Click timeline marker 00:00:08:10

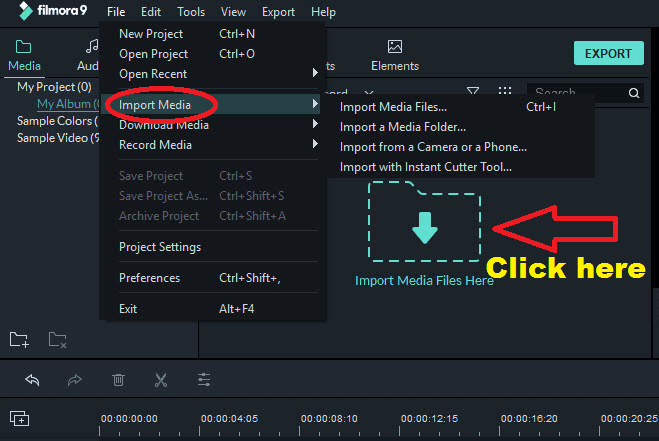[329, 419]
